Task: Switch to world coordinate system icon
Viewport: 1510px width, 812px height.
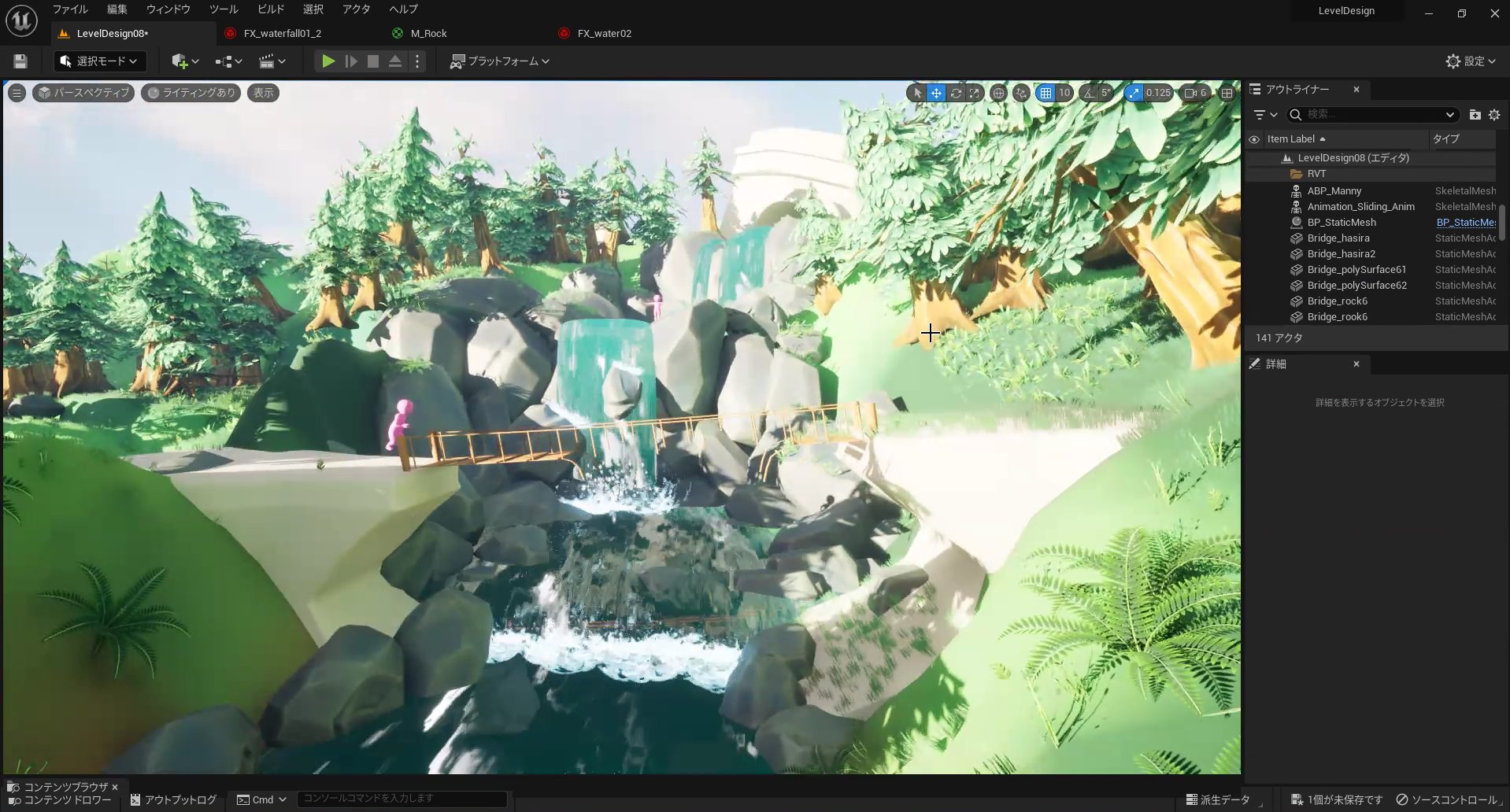Action: 999,93
